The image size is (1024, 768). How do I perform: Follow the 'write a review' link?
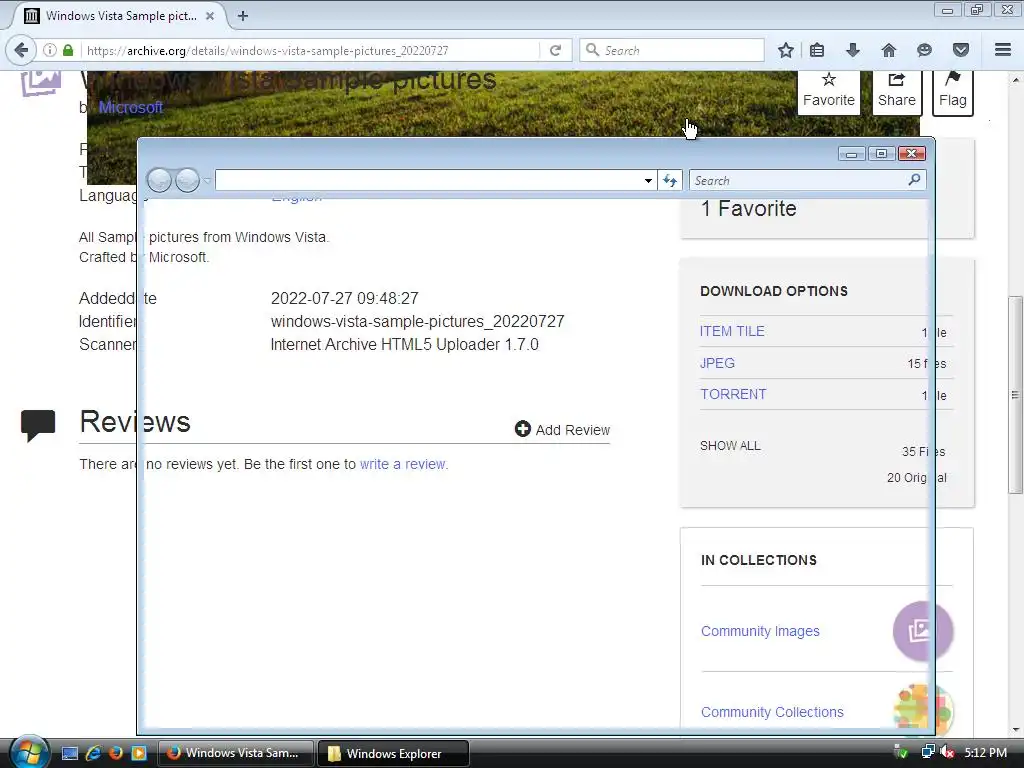402,464
